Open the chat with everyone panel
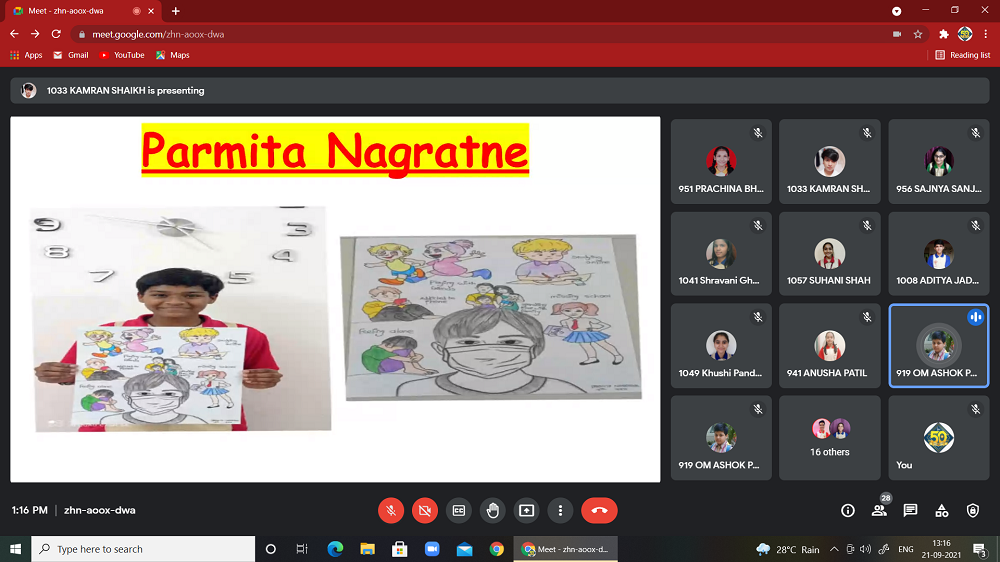 tap(910, 510)
